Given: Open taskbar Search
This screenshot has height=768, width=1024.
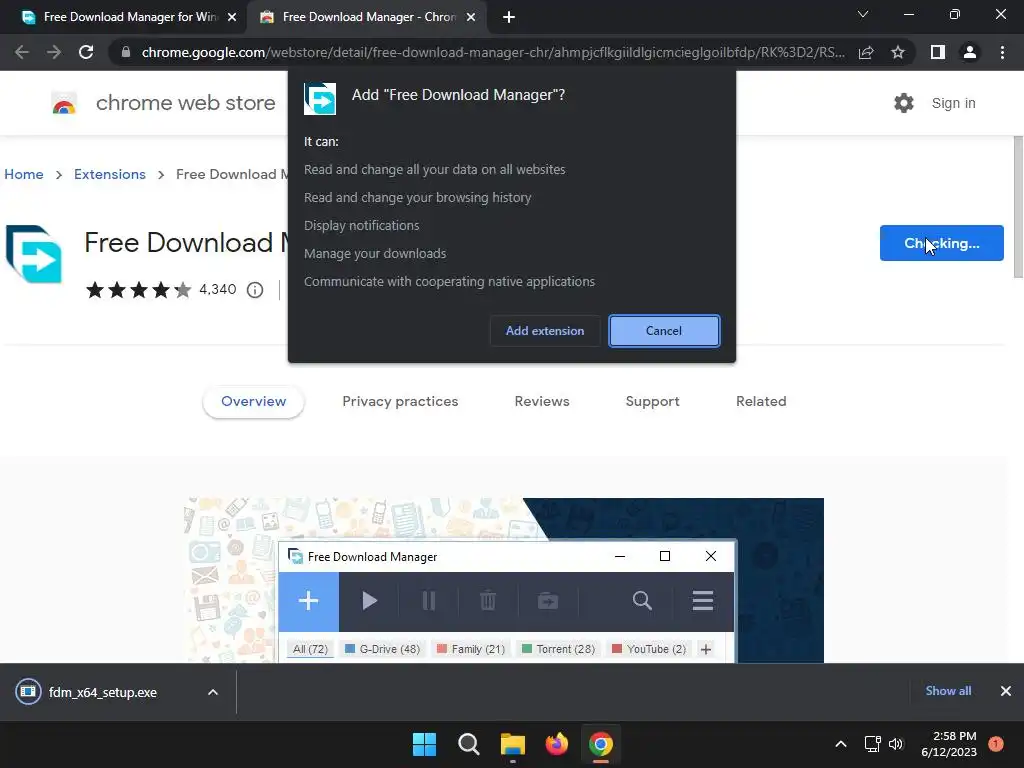Looking at the screenshot, I should (x=469, y=744).
